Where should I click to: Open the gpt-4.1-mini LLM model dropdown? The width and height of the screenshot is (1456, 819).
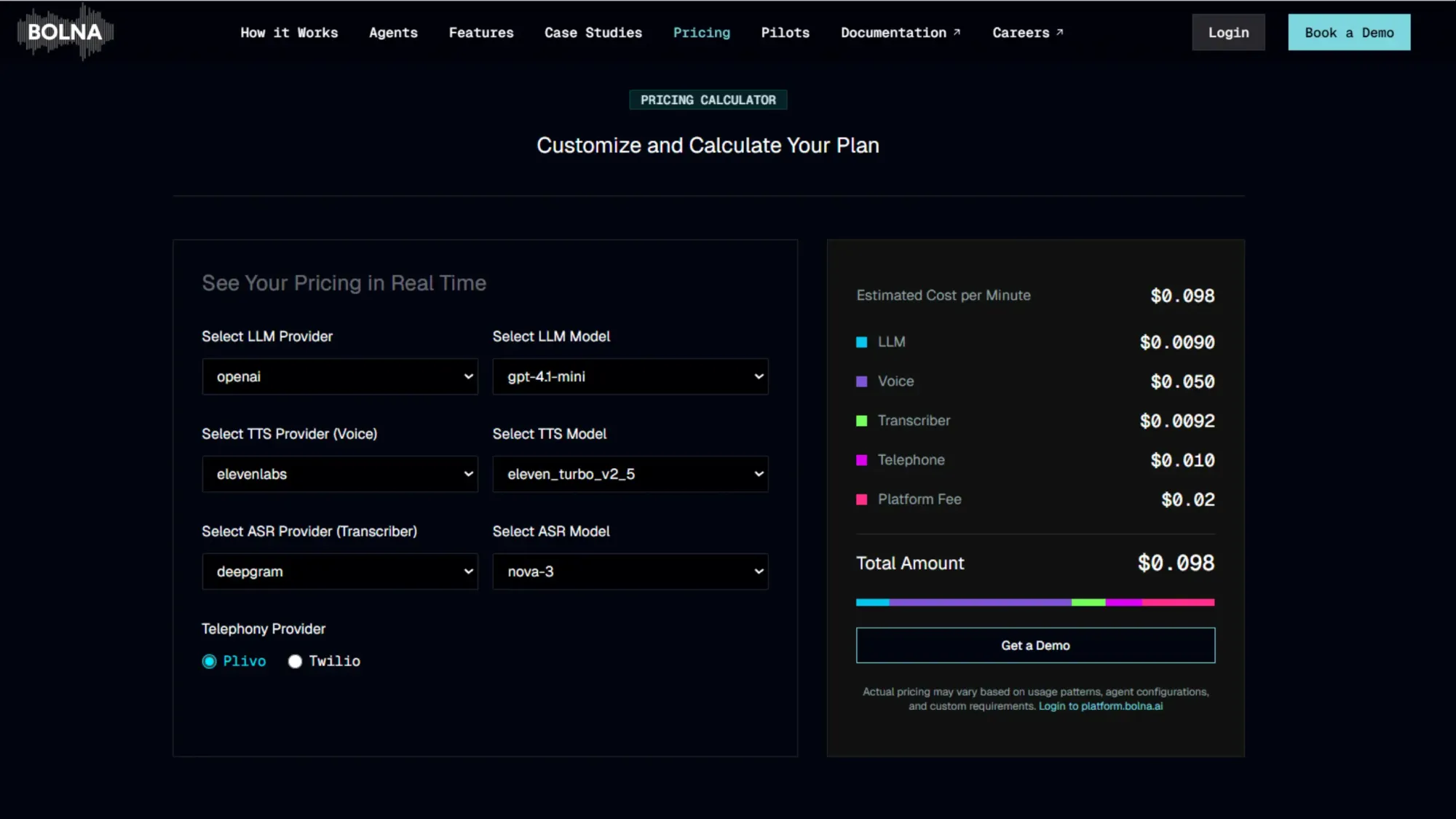630,376
